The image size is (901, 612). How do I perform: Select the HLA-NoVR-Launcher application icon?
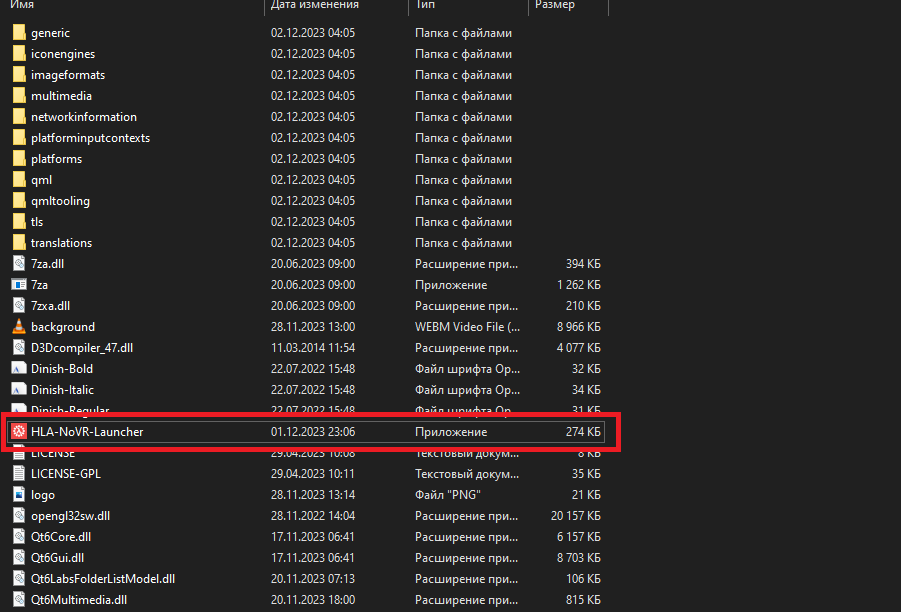[19, 431]
